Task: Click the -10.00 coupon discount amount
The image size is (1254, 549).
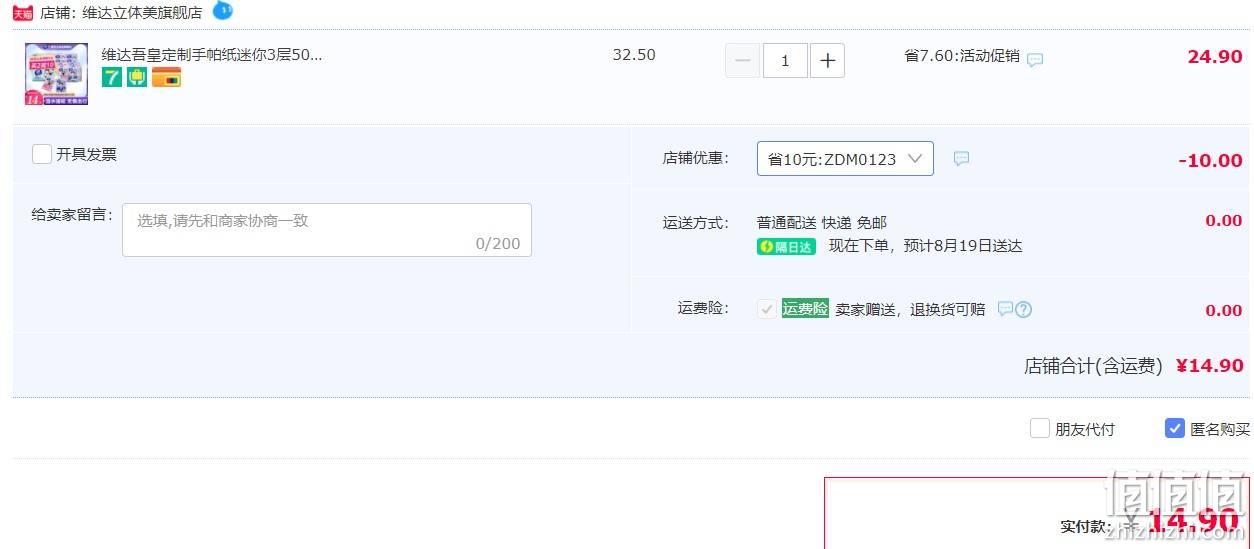Action: [x=1210, y=161]
